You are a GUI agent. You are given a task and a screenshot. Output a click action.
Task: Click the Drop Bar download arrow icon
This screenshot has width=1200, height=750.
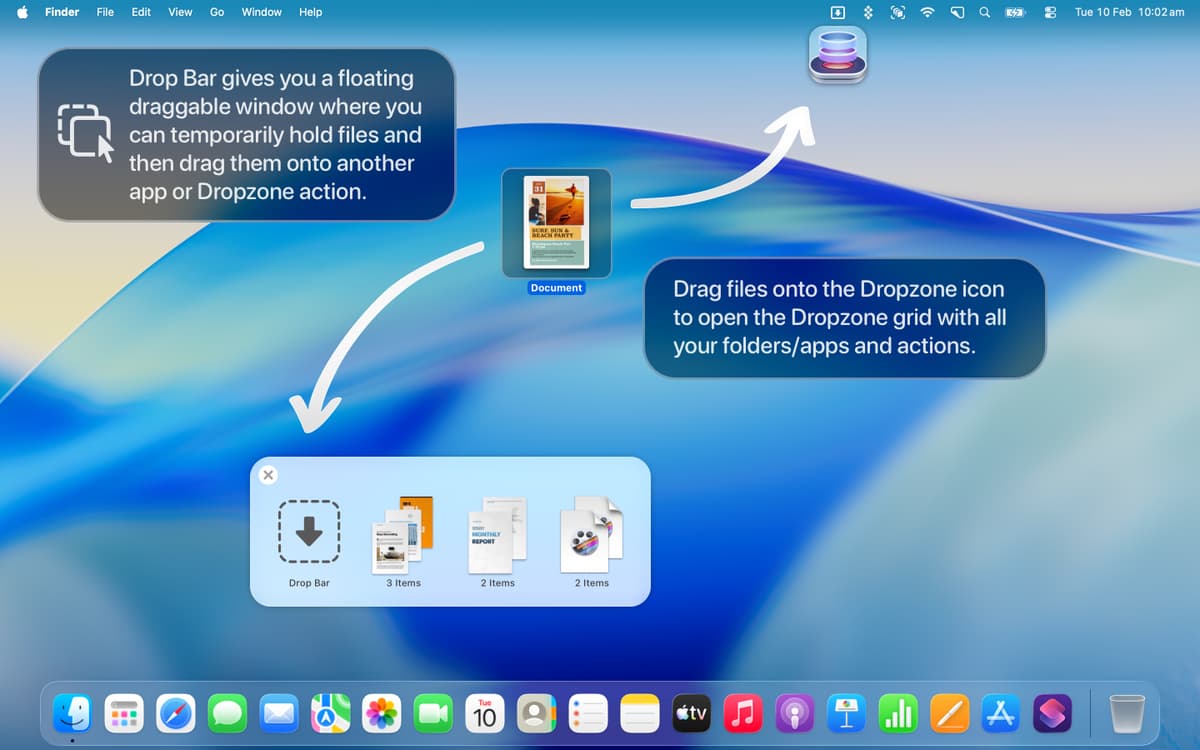tap(309, 533)
